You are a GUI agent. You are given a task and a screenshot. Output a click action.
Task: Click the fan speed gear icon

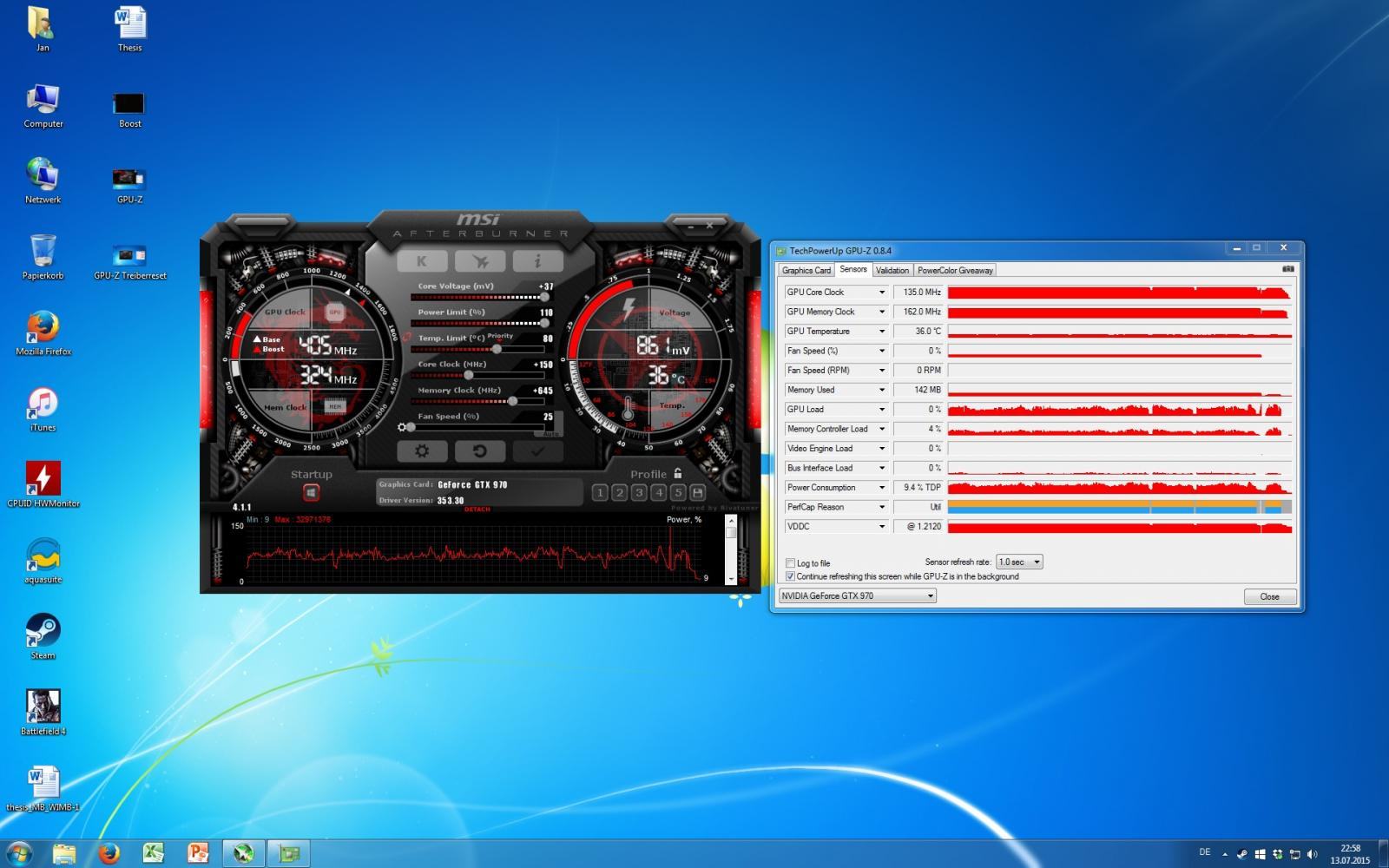click(401, 427)
